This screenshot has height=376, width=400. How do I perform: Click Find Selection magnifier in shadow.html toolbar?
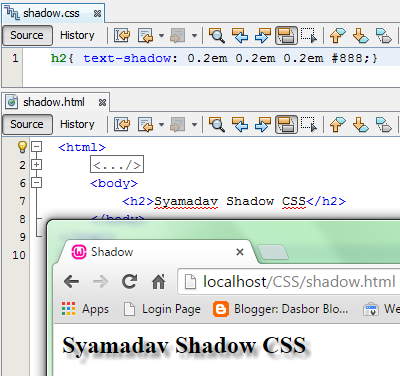pos(217,124)
